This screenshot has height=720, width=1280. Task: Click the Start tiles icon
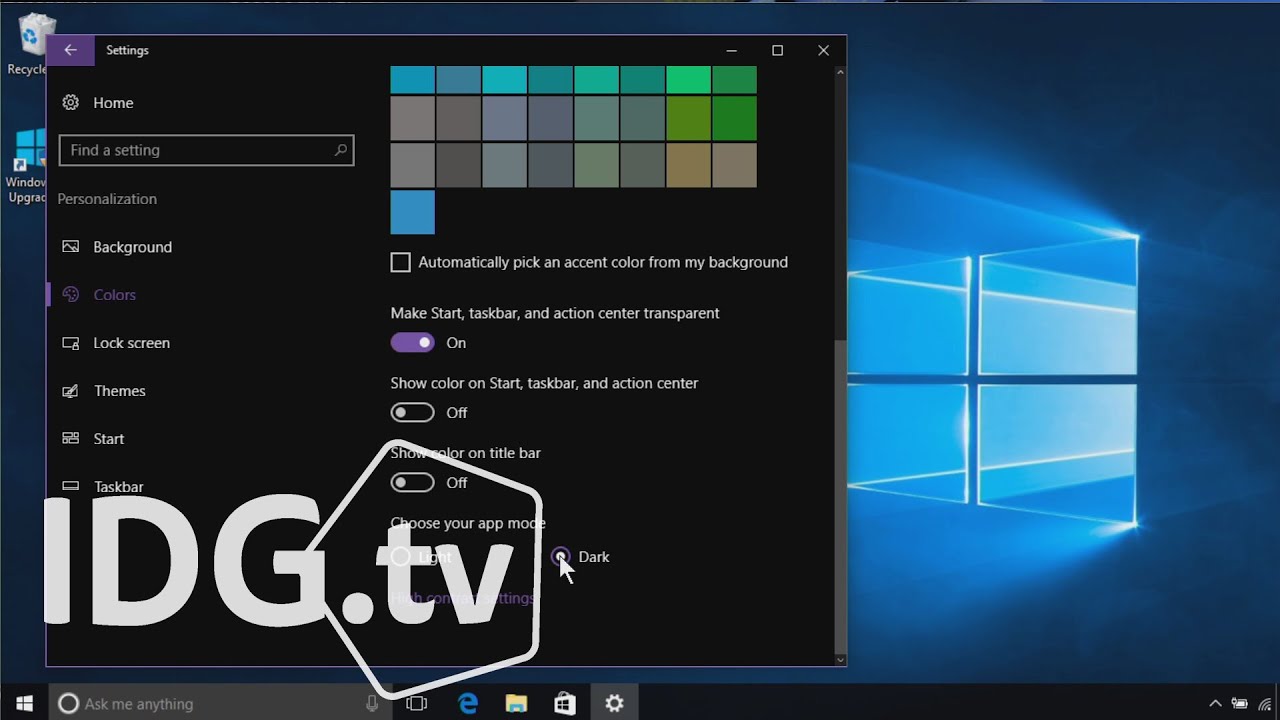(70, 438)
